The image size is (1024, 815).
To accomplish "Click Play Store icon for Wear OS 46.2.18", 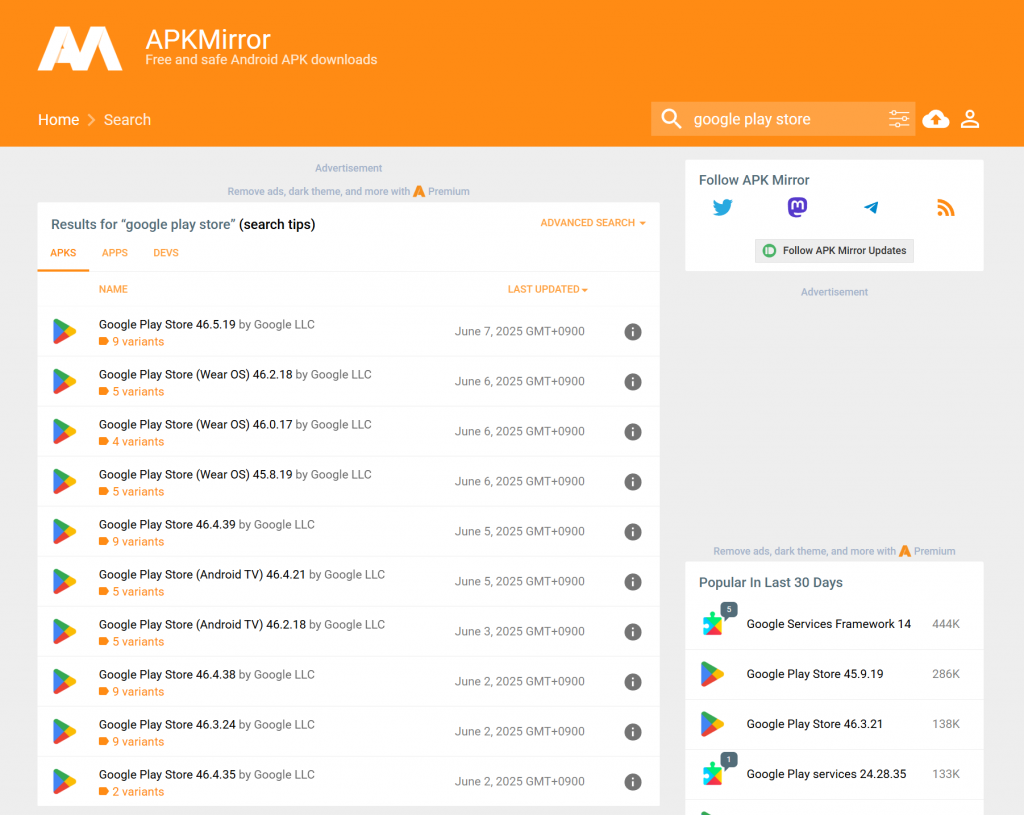I will (64, 381).
